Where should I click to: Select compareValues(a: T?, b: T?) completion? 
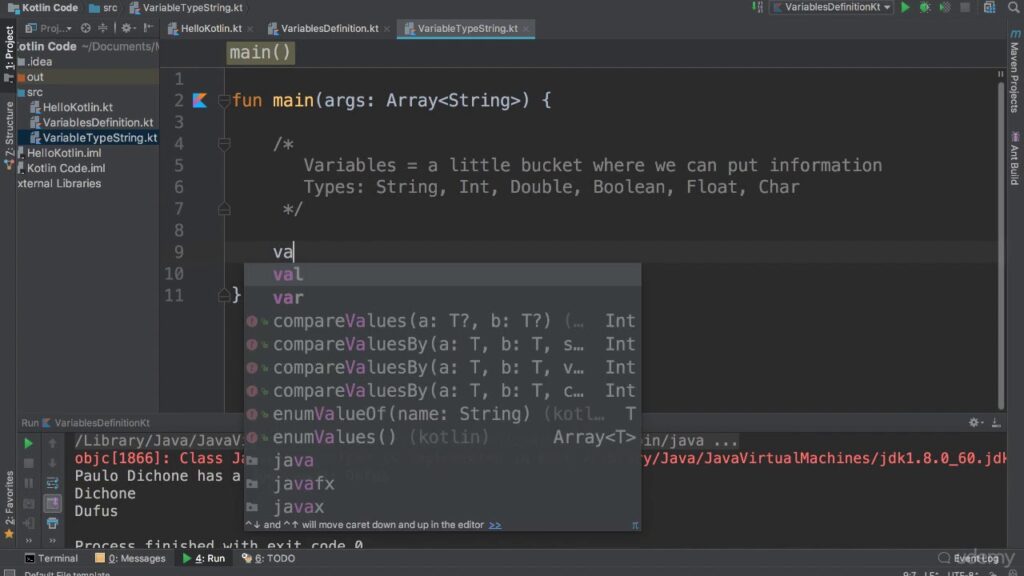coord(442,321)
